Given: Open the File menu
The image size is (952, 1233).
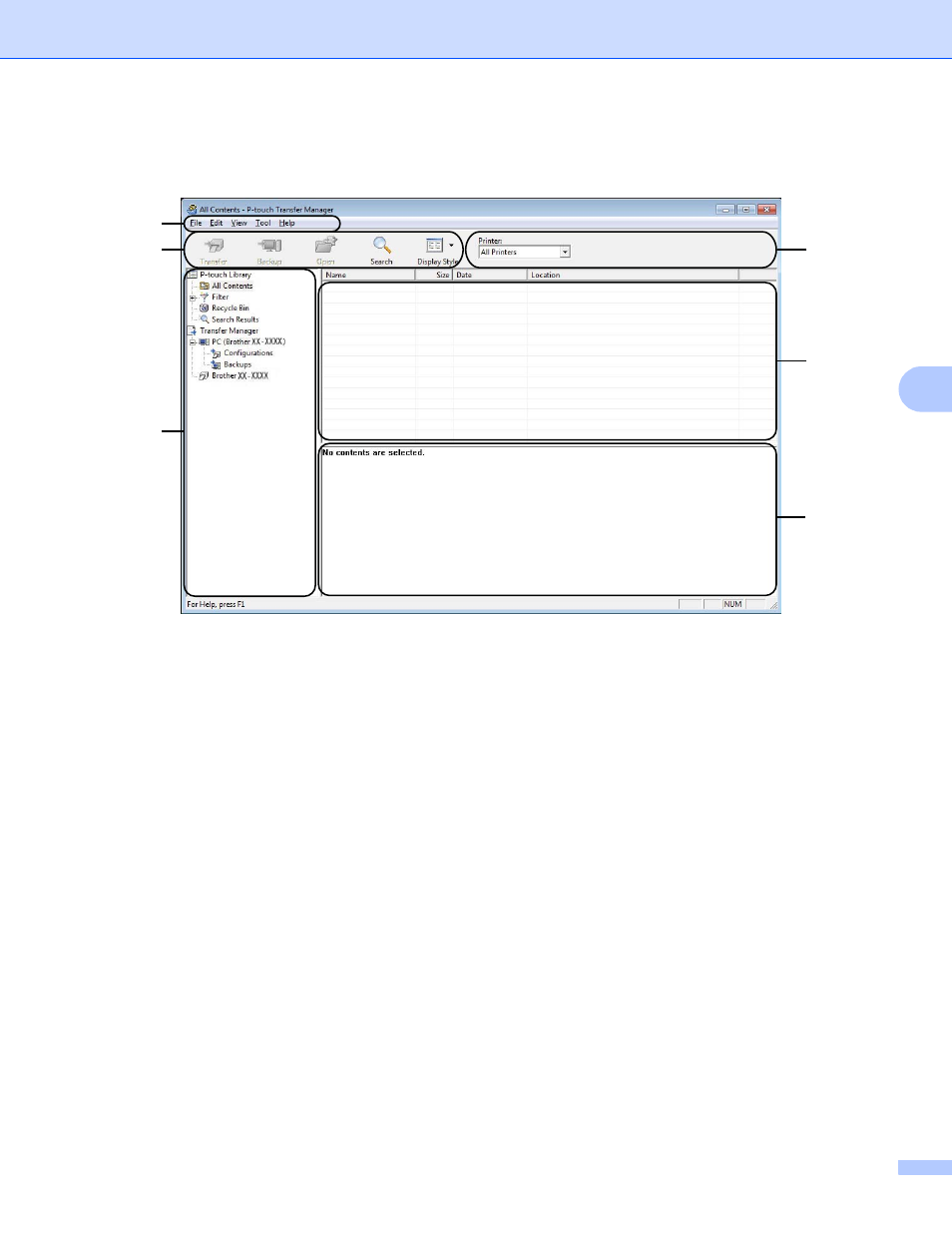Looking at the screenshot, I should pyautogui.click(x=196, y=224).
